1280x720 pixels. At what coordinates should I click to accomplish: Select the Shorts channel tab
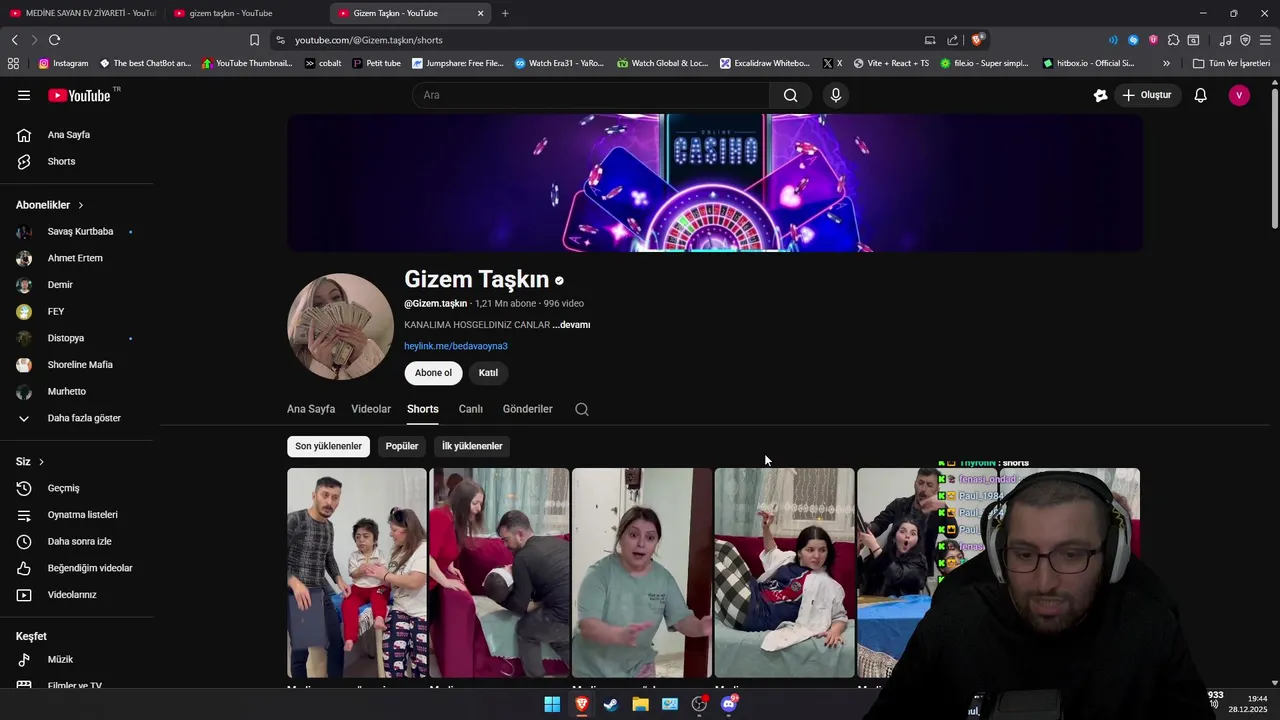pos(423,409)
